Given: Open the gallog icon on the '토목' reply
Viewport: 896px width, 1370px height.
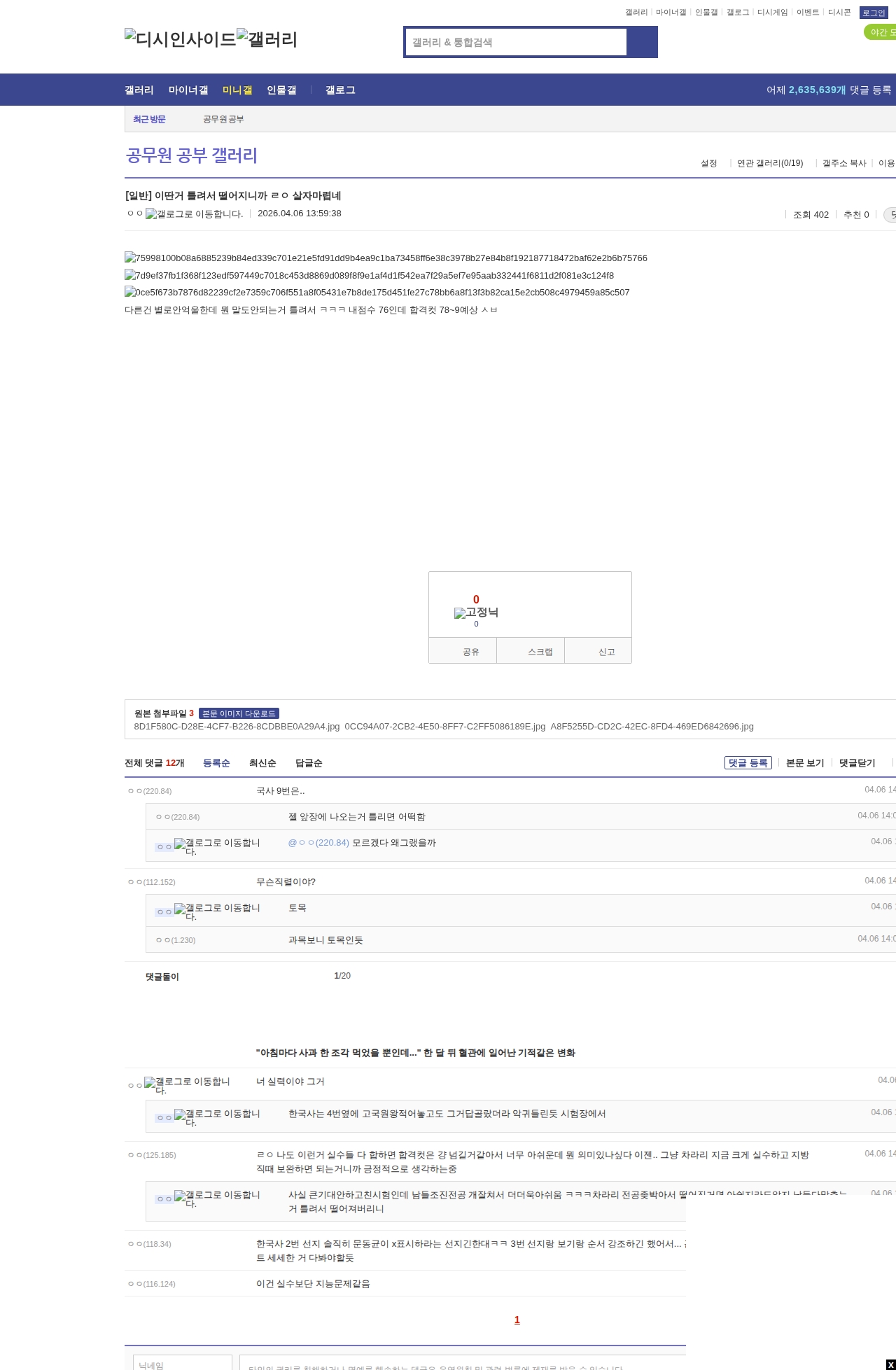Looking at the screenshot, I should pyautogui.click(x=217, y=912).
